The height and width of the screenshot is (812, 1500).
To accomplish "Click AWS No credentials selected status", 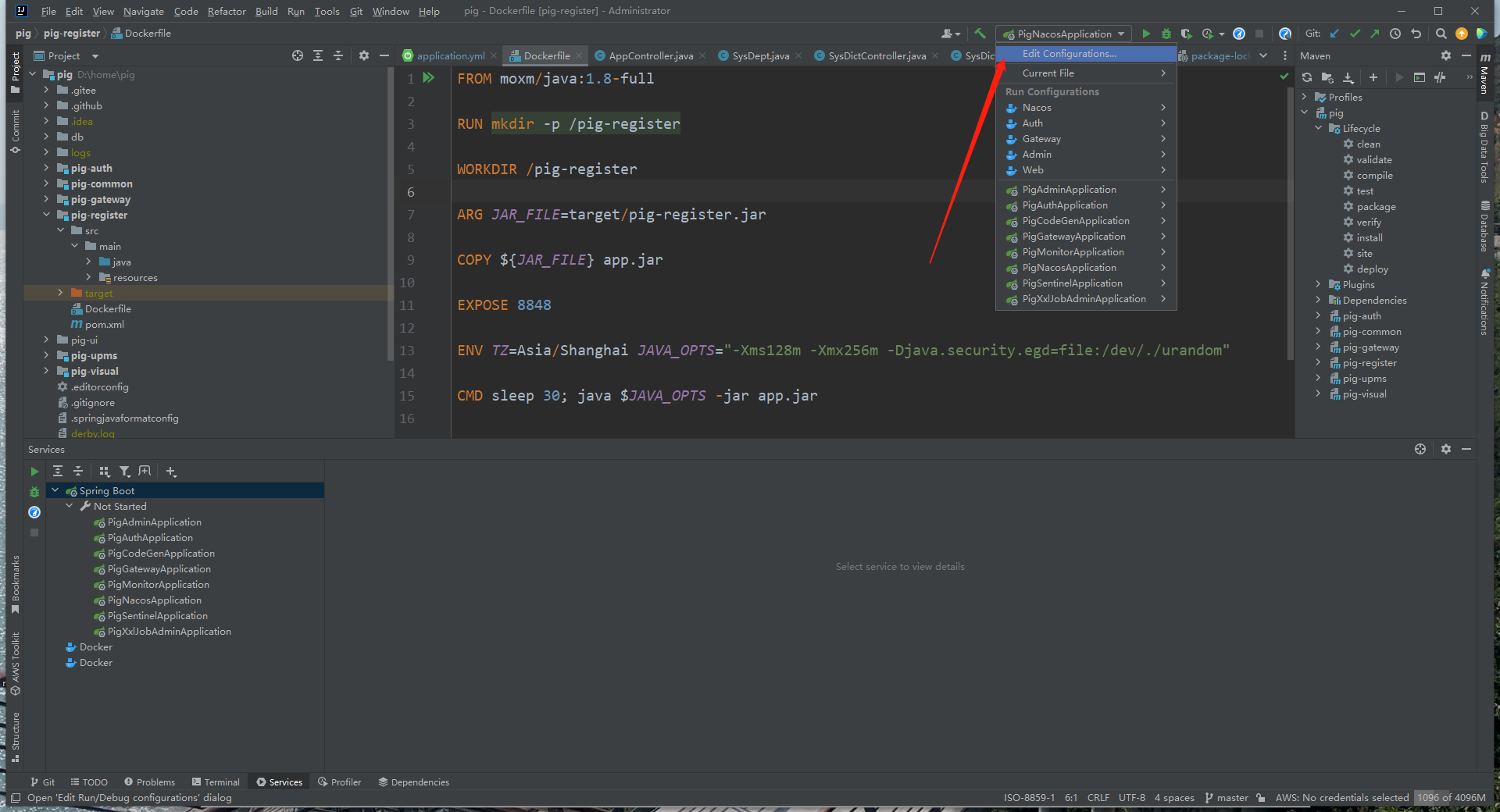I will click(x=1341, y=797).
